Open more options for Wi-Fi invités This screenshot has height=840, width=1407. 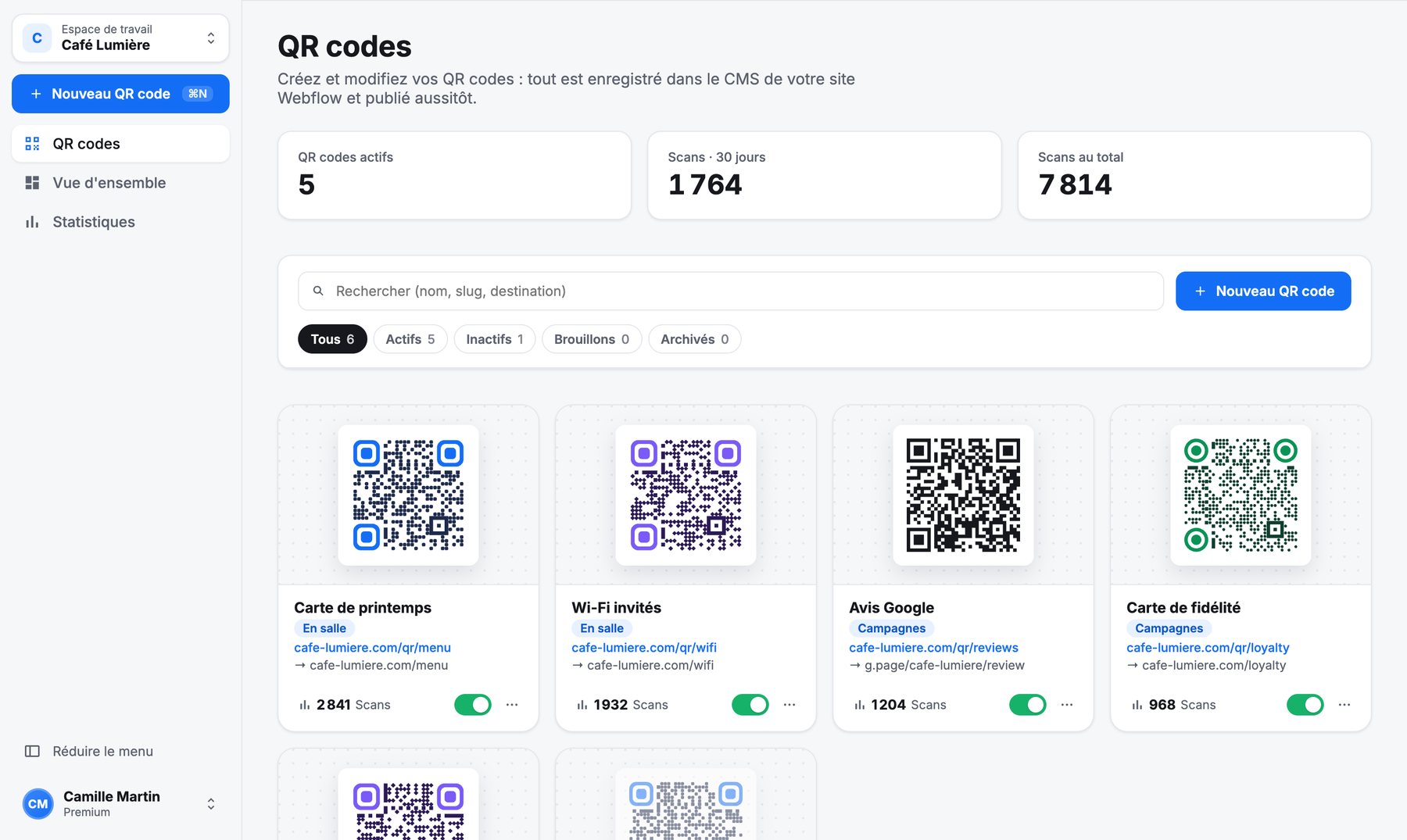789,705
